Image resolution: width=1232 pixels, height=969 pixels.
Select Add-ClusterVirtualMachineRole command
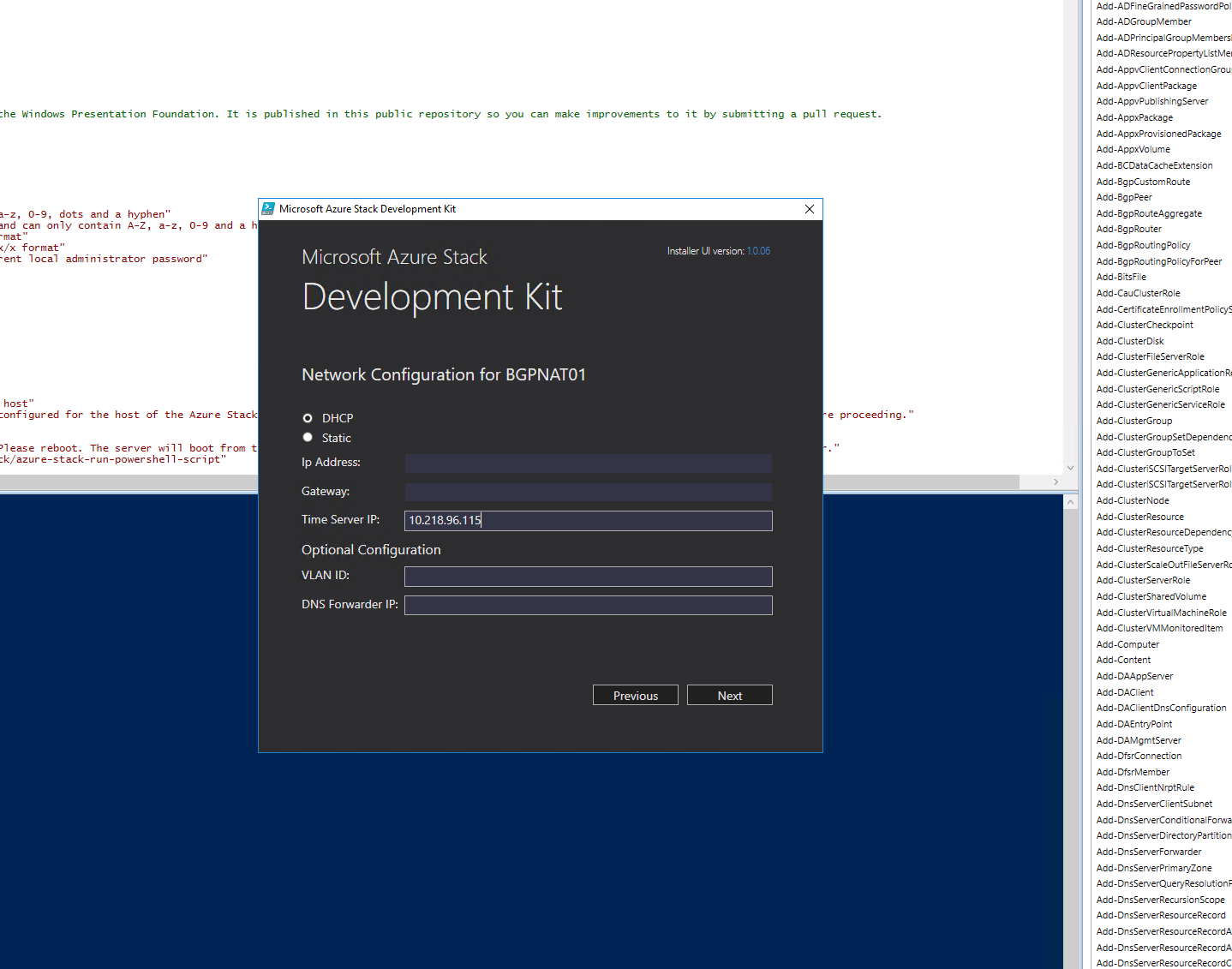[x=1162, y=613]
